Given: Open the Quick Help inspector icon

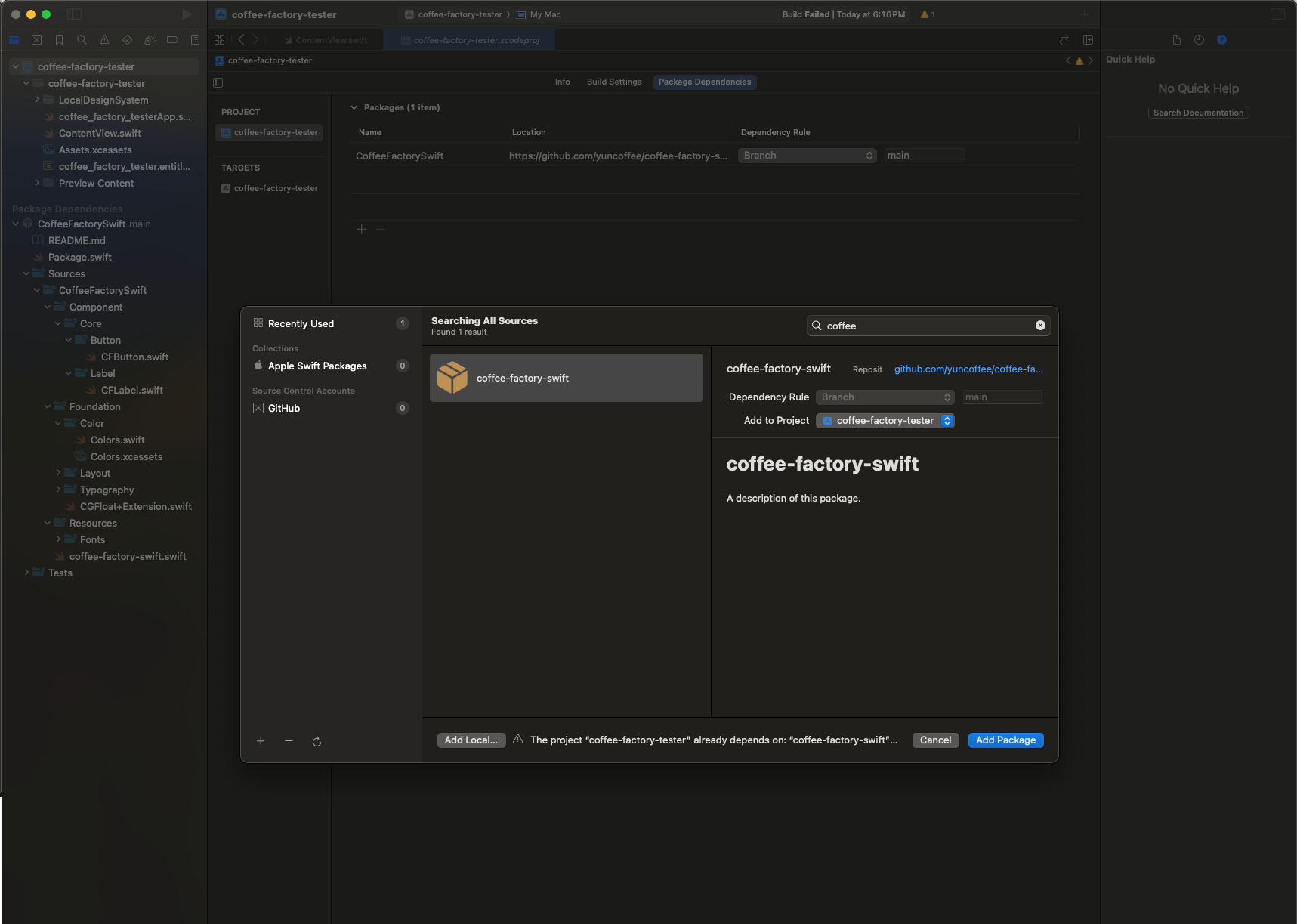Looking at the screenshot, I should pos(1221,40).
